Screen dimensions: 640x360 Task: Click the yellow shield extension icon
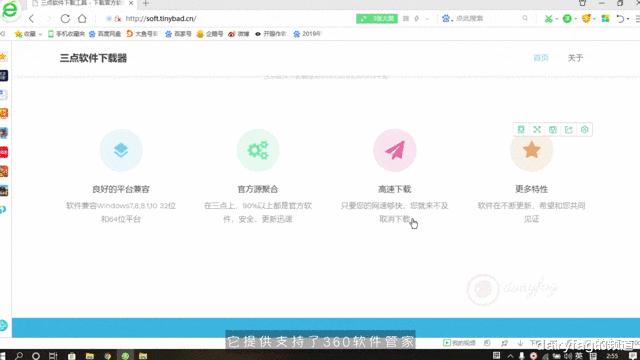[x=586, y=18]
